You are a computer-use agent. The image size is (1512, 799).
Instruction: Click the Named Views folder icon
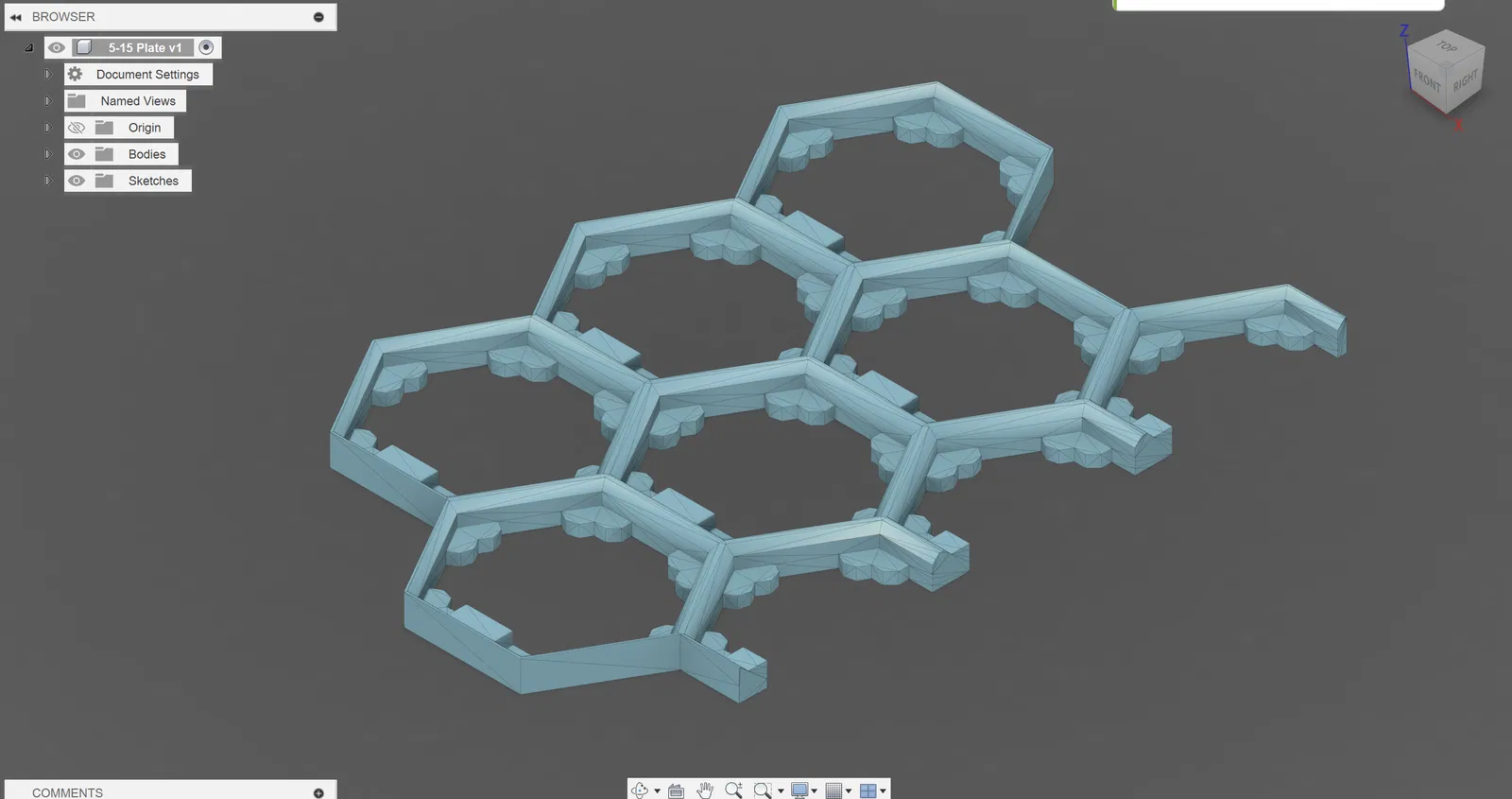[x=77, y=100]
